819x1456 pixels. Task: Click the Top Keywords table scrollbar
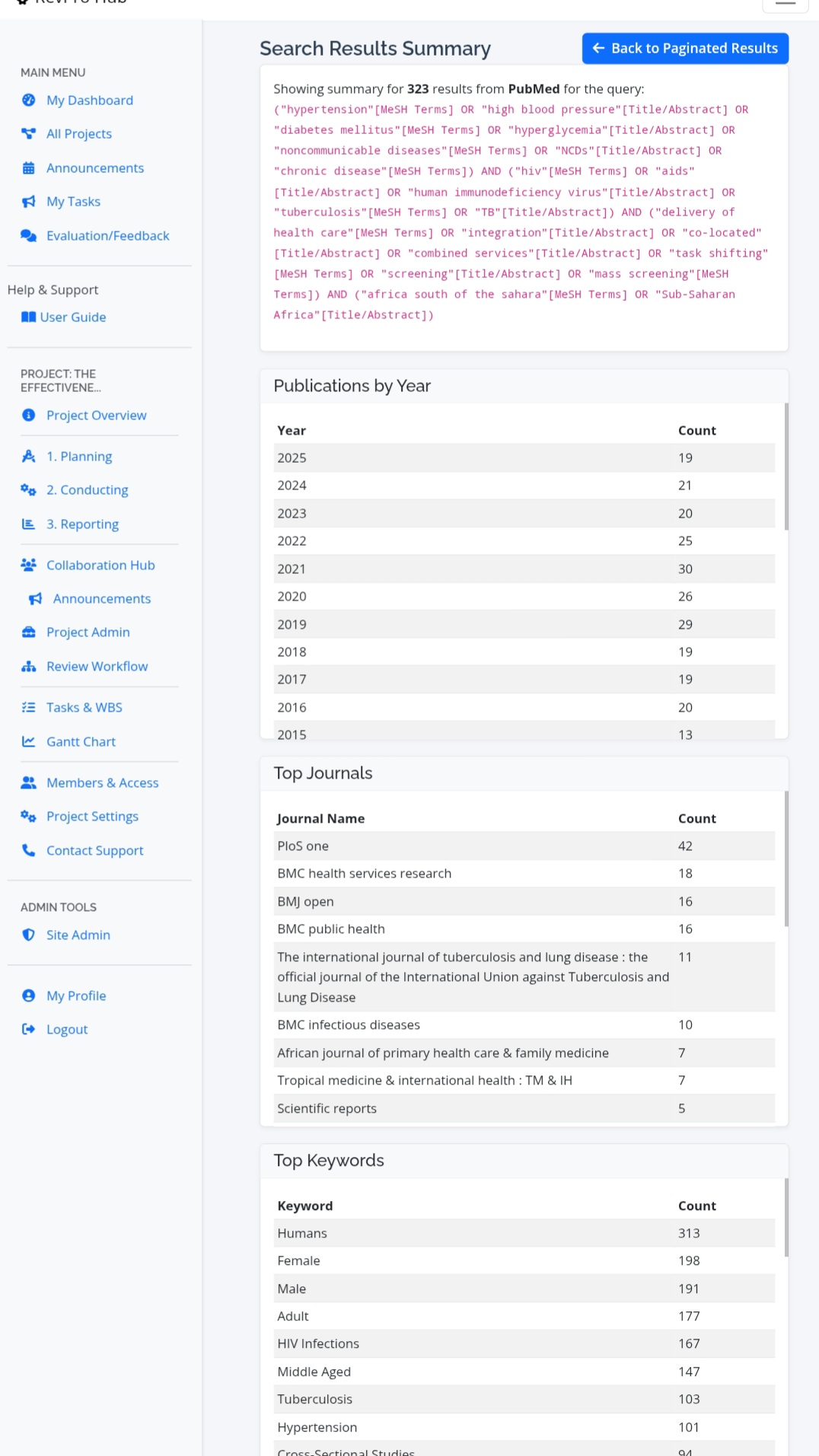[x=786, y=1218]
